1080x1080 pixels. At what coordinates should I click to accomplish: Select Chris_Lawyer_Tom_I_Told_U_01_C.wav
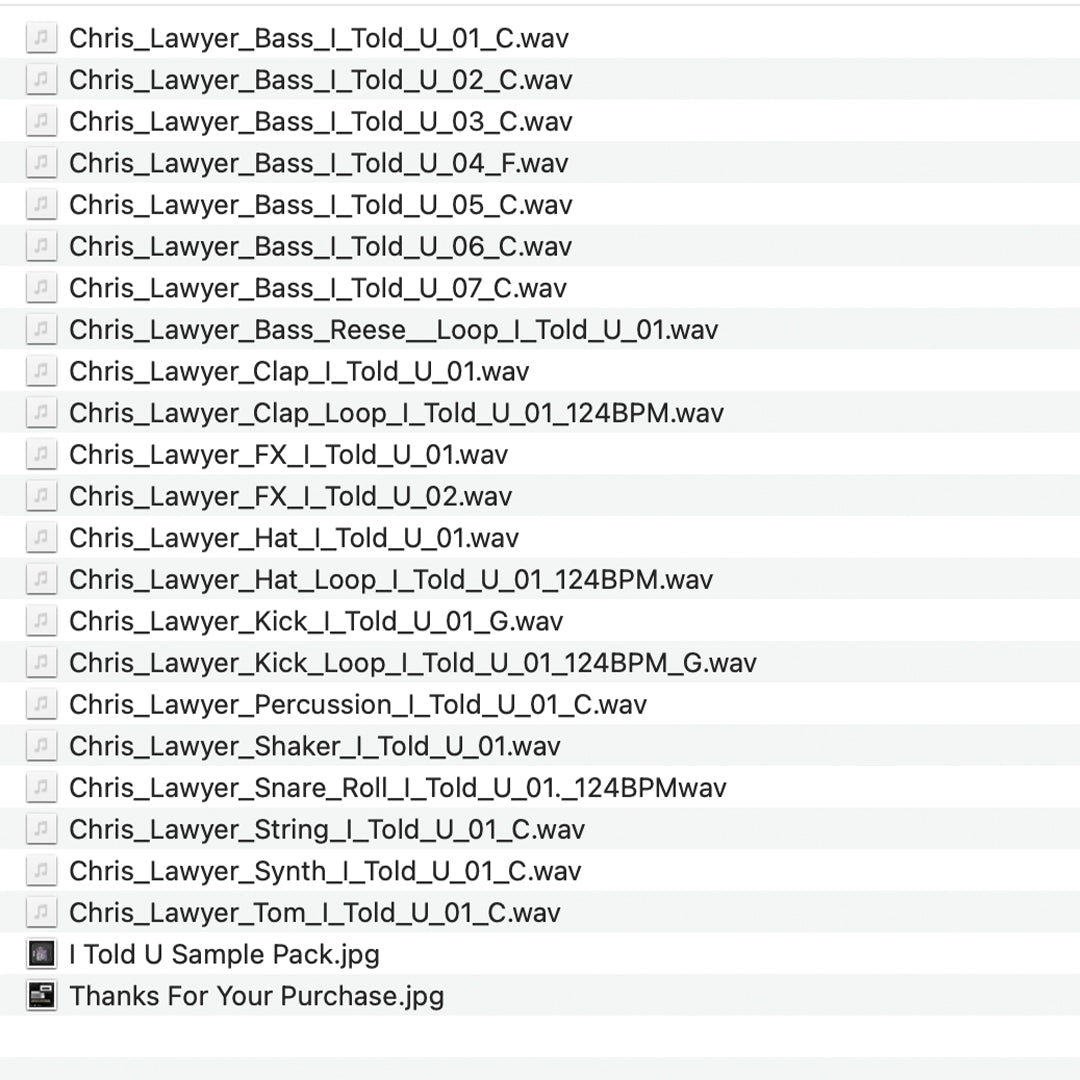pos(314,913)
